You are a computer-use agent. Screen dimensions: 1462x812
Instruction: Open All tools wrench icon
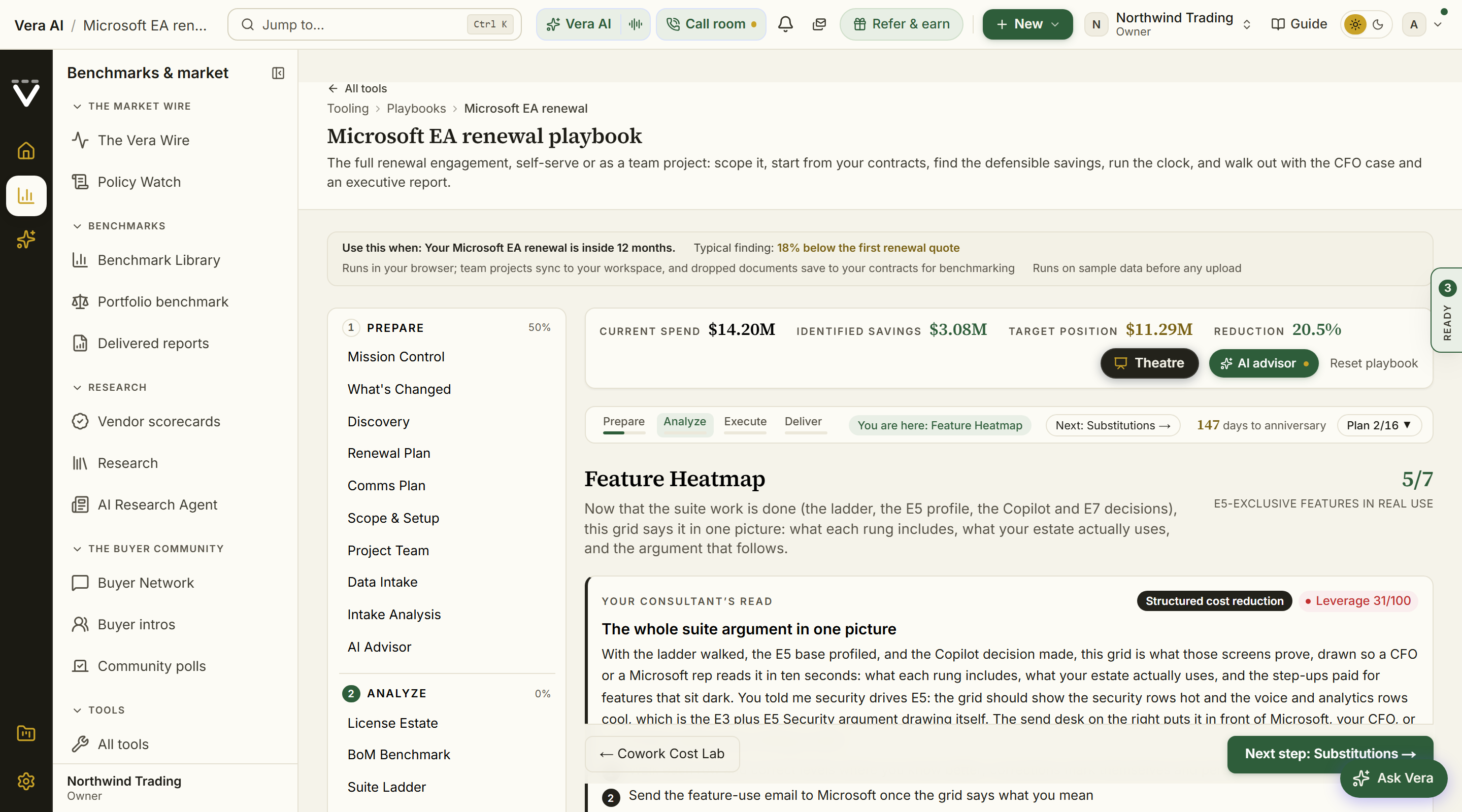pyautogui.click(x=80, y=745)
